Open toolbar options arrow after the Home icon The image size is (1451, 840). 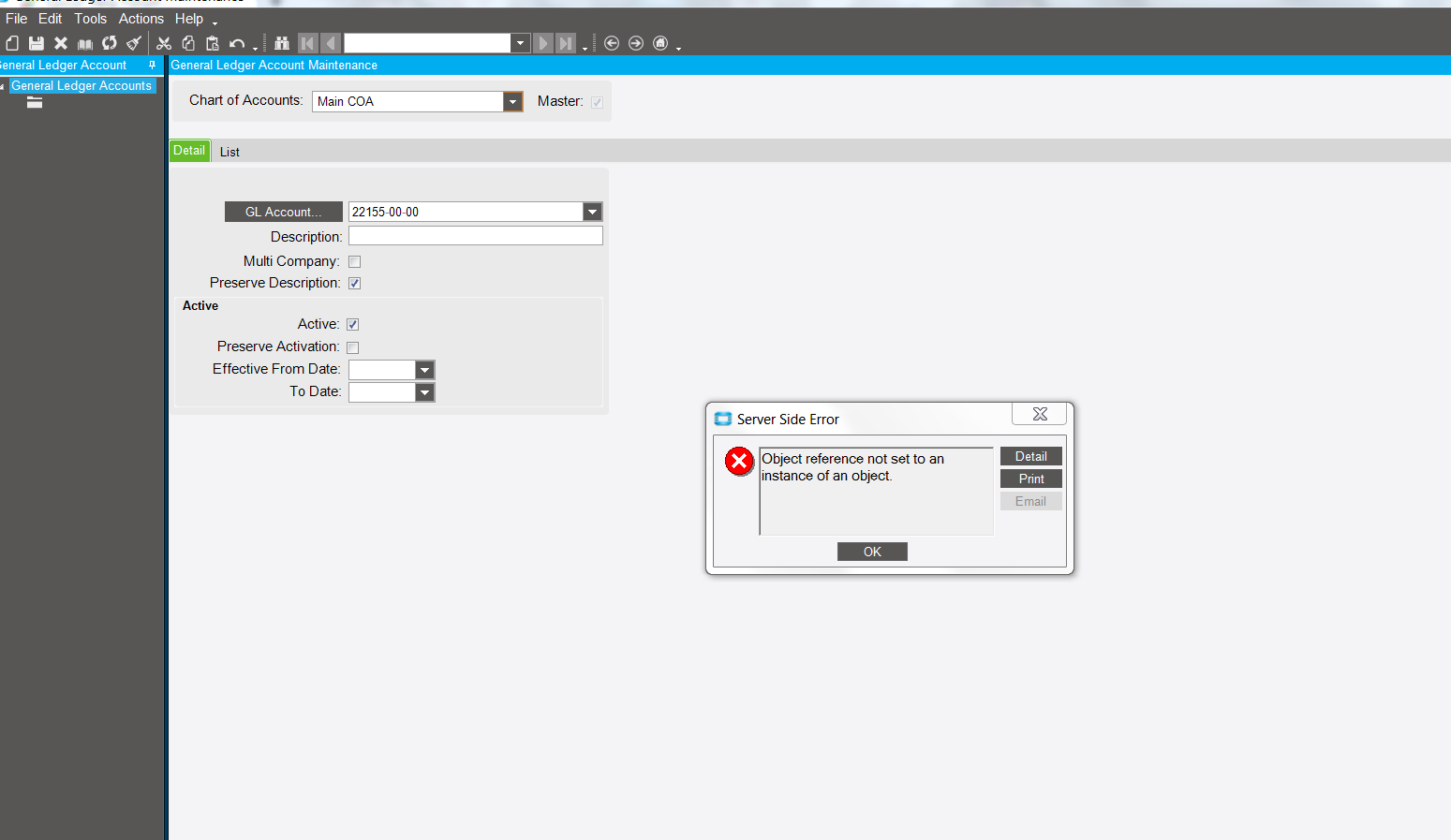pos(678,48)
